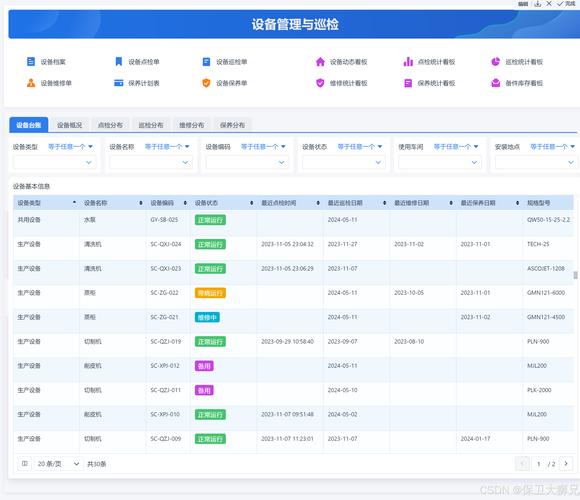Open 设备类型 filter condition dropdown
Viewport: 580px width, 500px height.
click(70, 147)
